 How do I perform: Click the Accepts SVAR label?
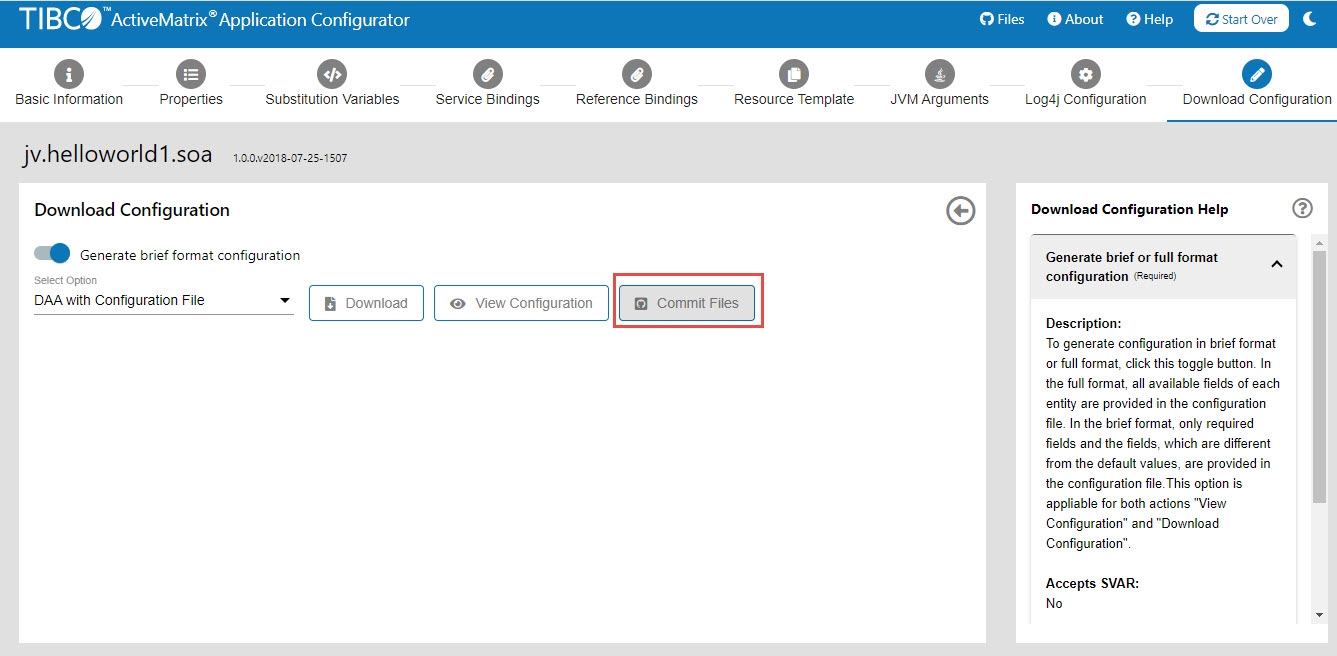[x=1092, y=583]
